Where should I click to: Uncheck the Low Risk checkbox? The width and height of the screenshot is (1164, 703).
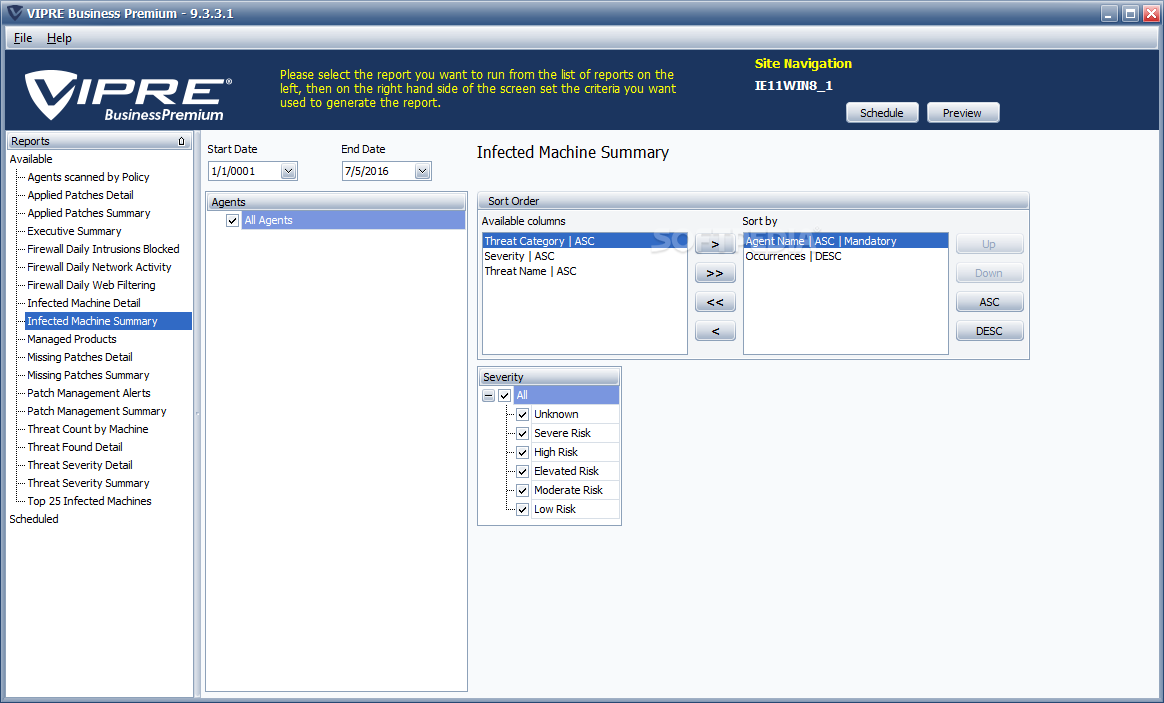523,509
